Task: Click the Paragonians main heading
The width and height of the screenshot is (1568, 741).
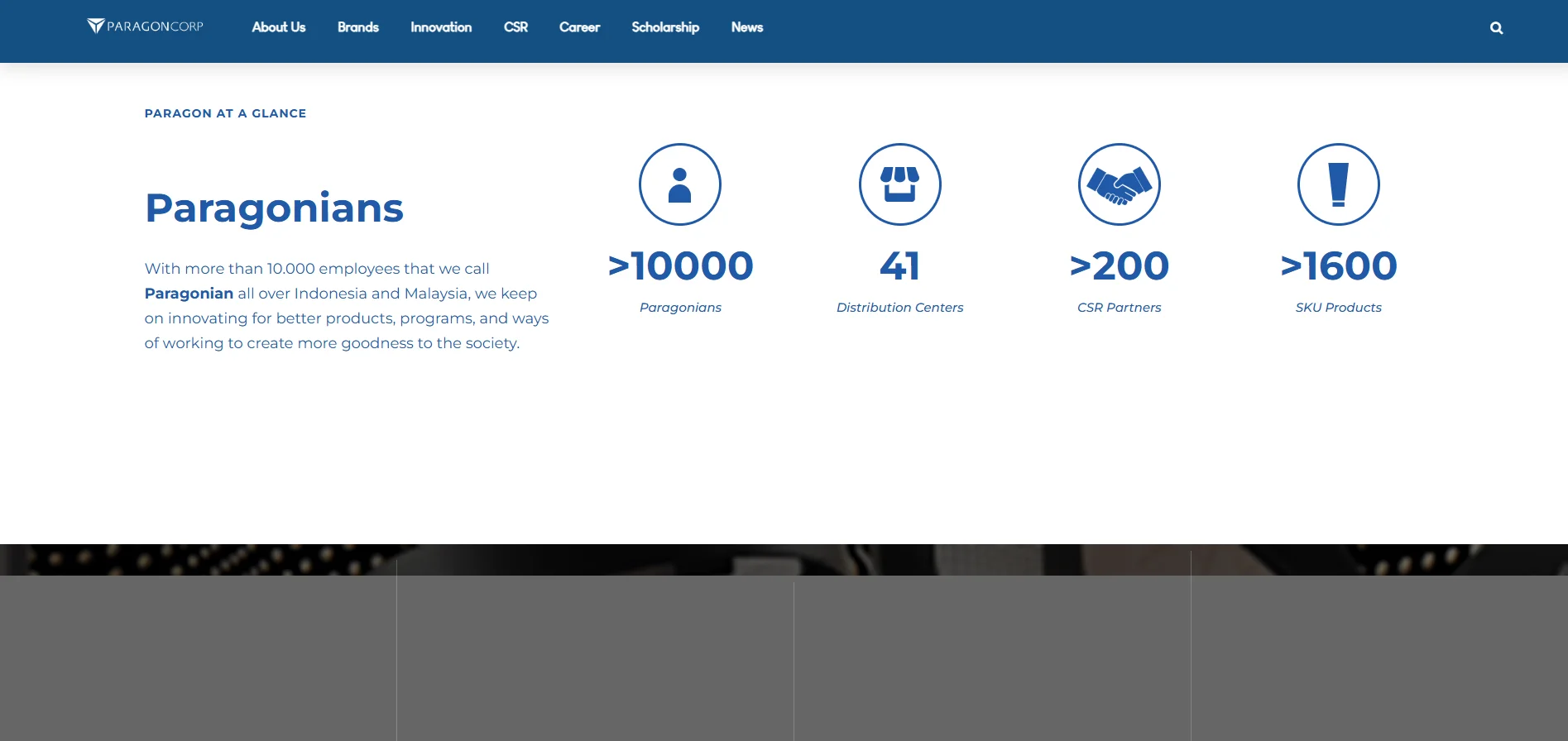Action: (274, 208)
